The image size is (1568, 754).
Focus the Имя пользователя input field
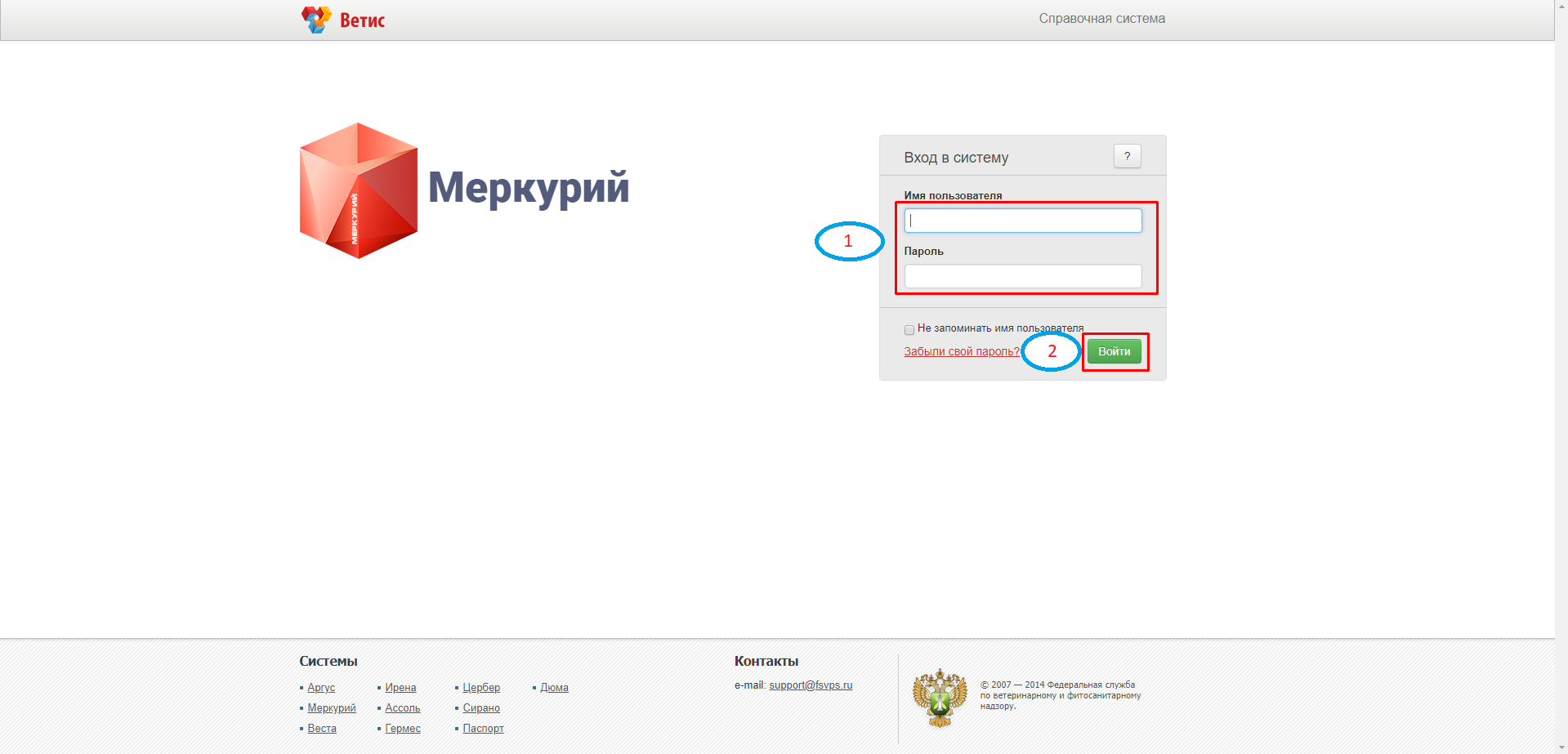[1023, 221]
